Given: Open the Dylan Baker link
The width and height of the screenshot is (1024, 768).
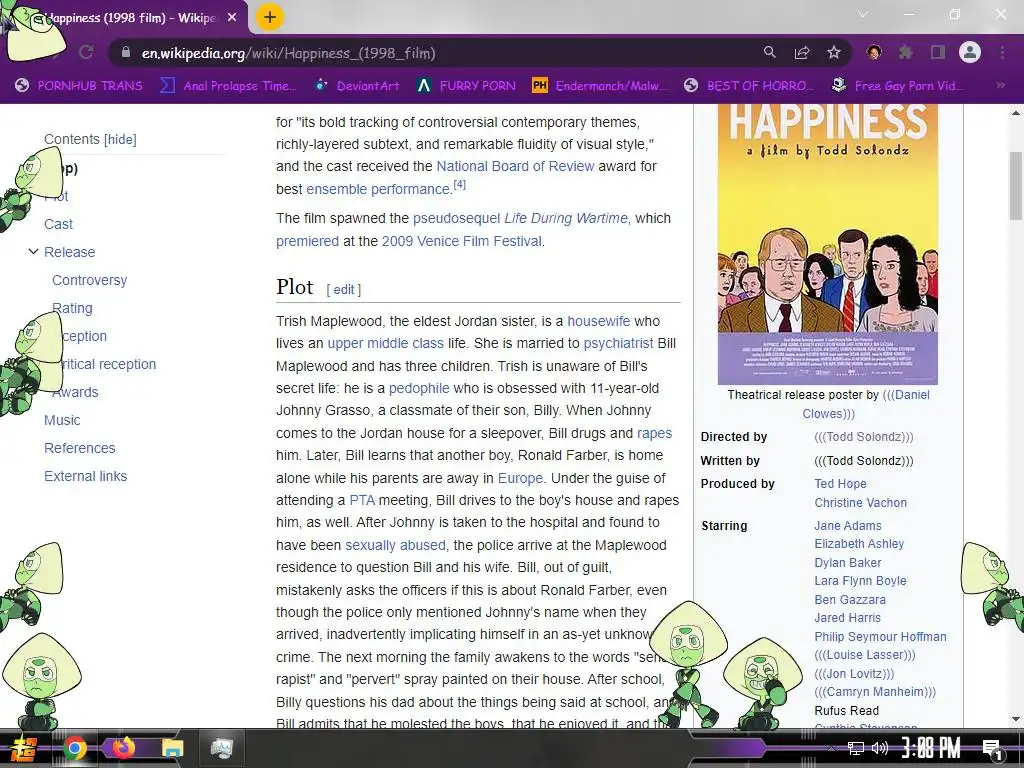Looking at the screenshot, I should coord(848,563).
